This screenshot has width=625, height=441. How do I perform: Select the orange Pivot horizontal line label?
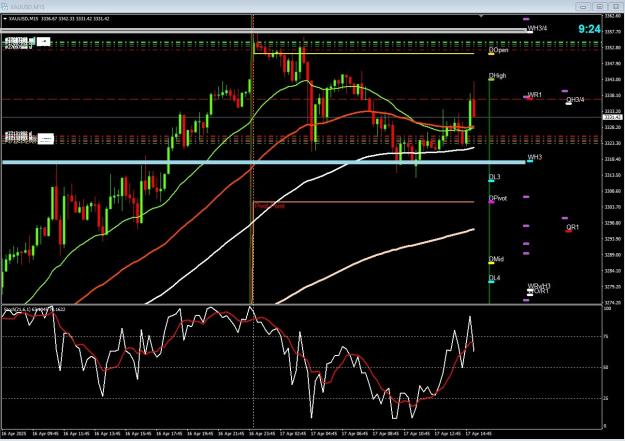click(x=269, y=206)
